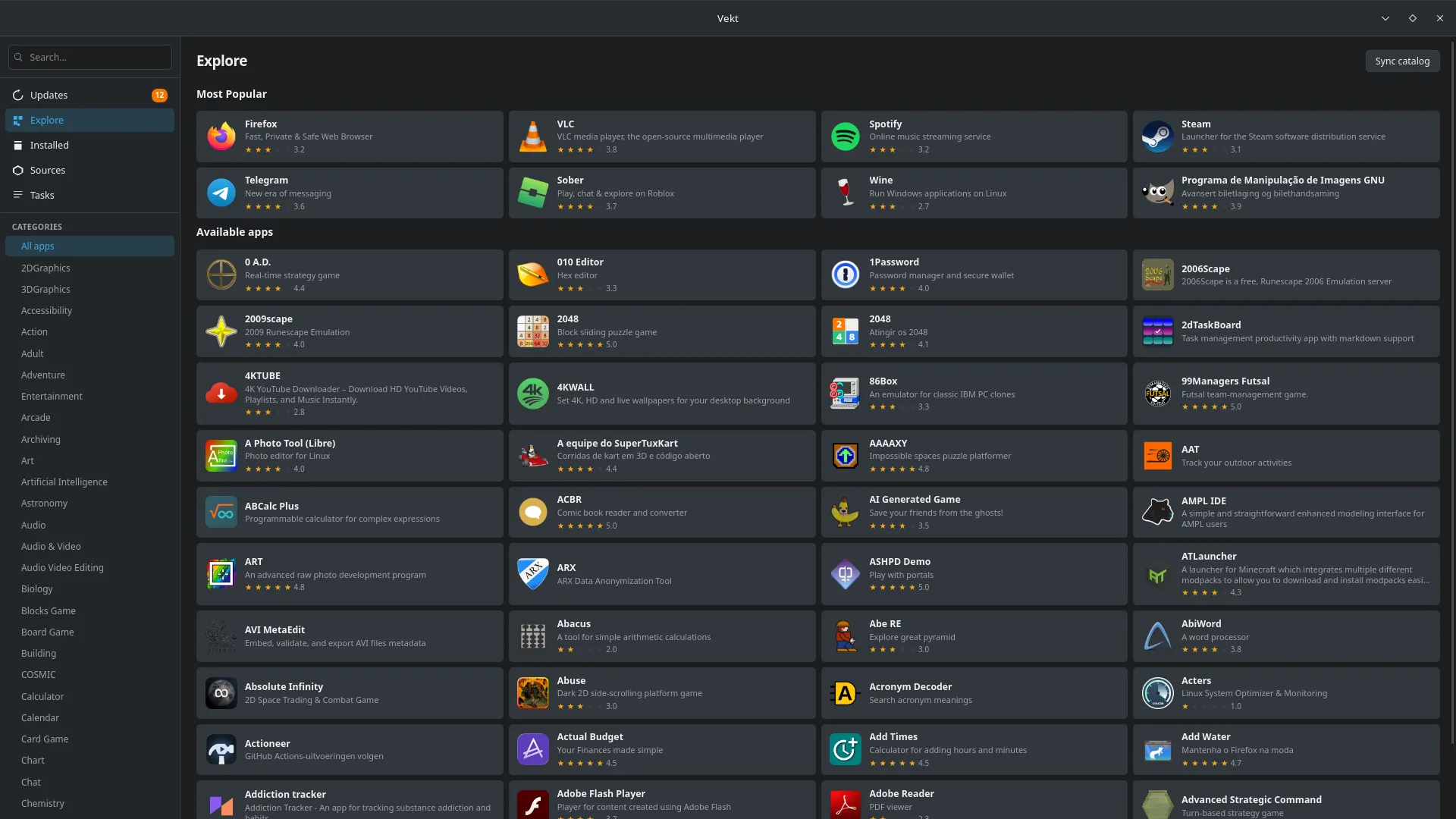This screenshot has height=819, width=1456.
Task: Click the 4KWALL green icon
Action: click(x=533, y=394)
